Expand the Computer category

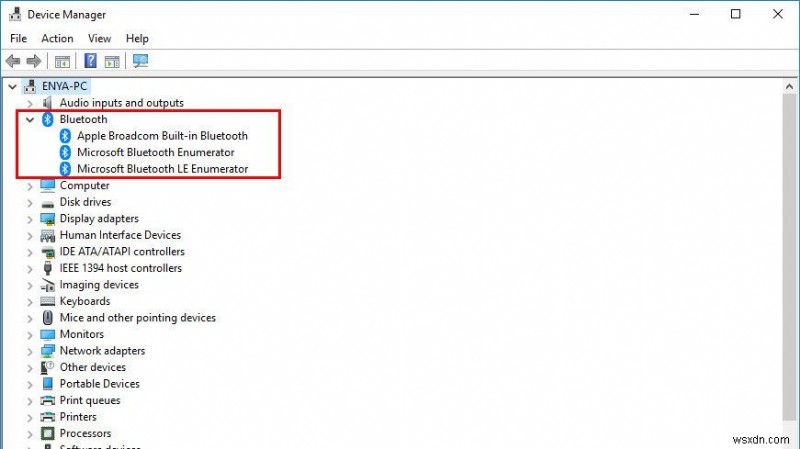[x=30, y=186]
